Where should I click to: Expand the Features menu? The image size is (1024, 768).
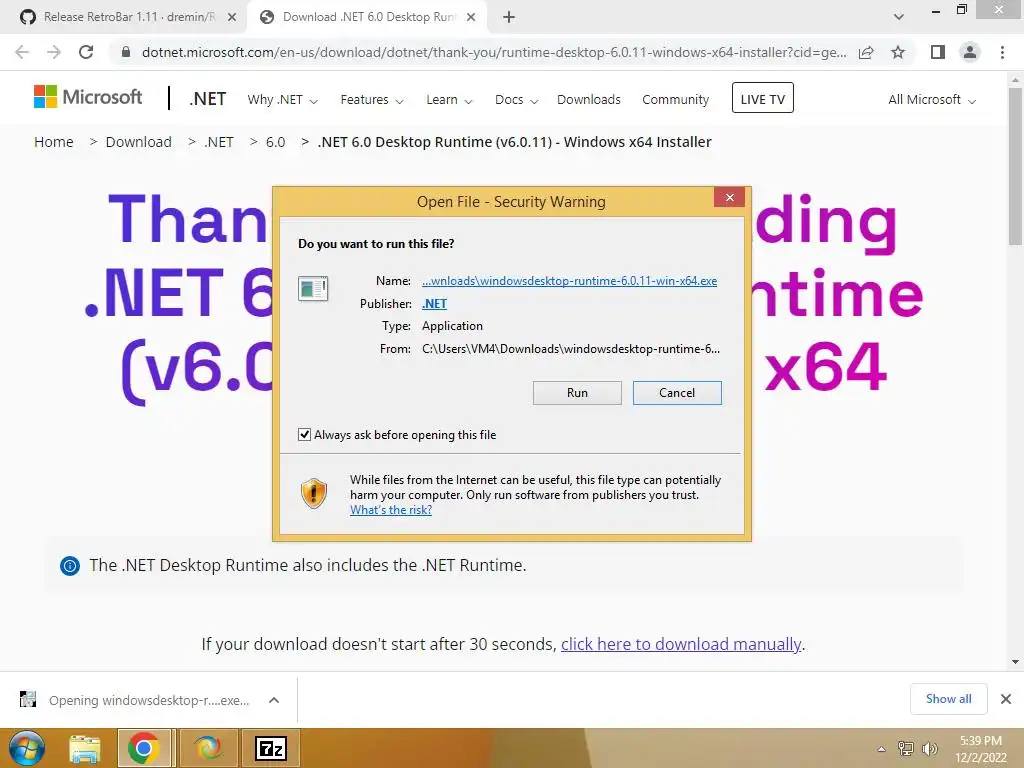pos(372,100)
